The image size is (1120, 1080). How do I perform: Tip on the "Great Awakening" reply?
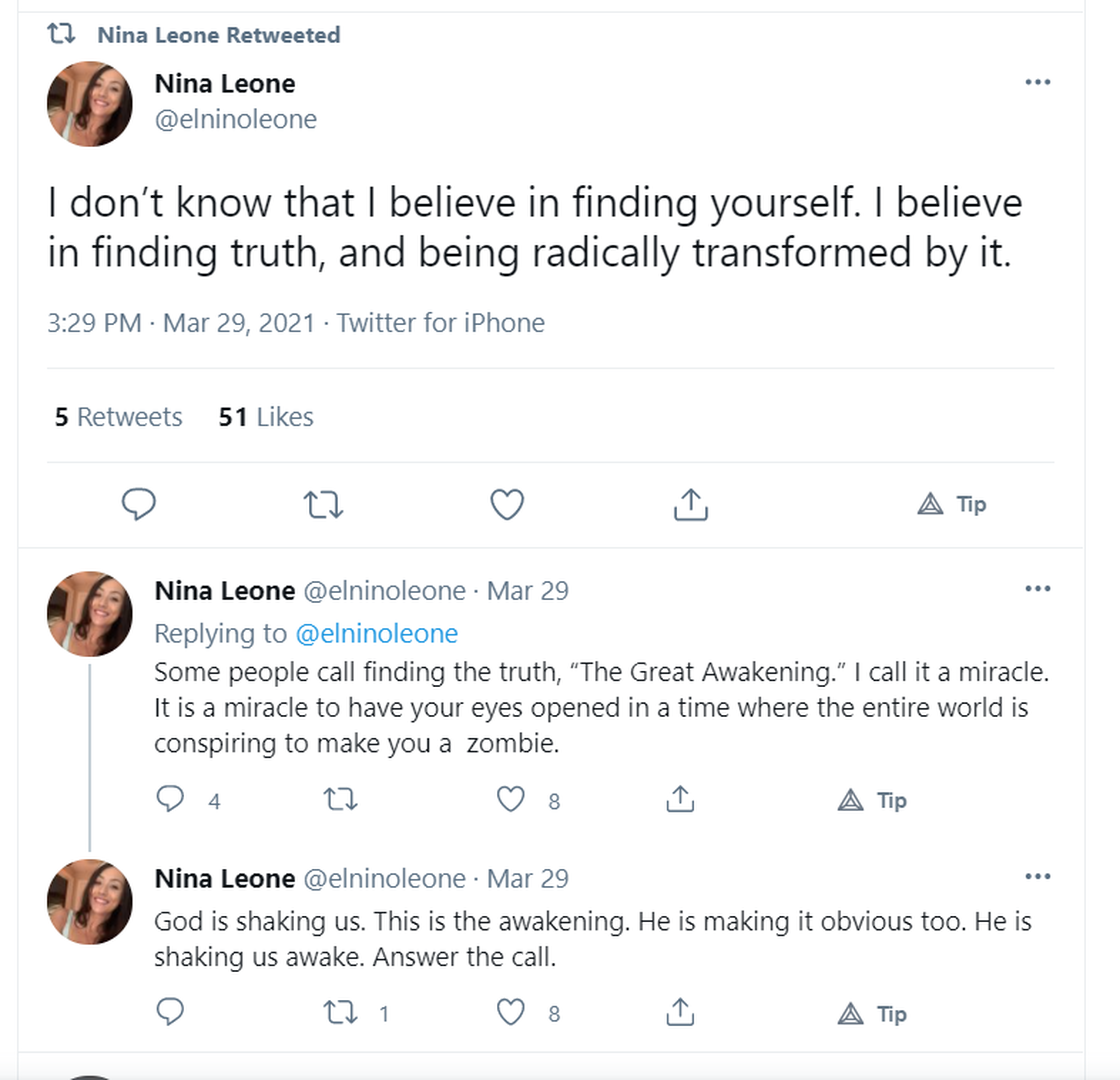[x=871, y=800]
